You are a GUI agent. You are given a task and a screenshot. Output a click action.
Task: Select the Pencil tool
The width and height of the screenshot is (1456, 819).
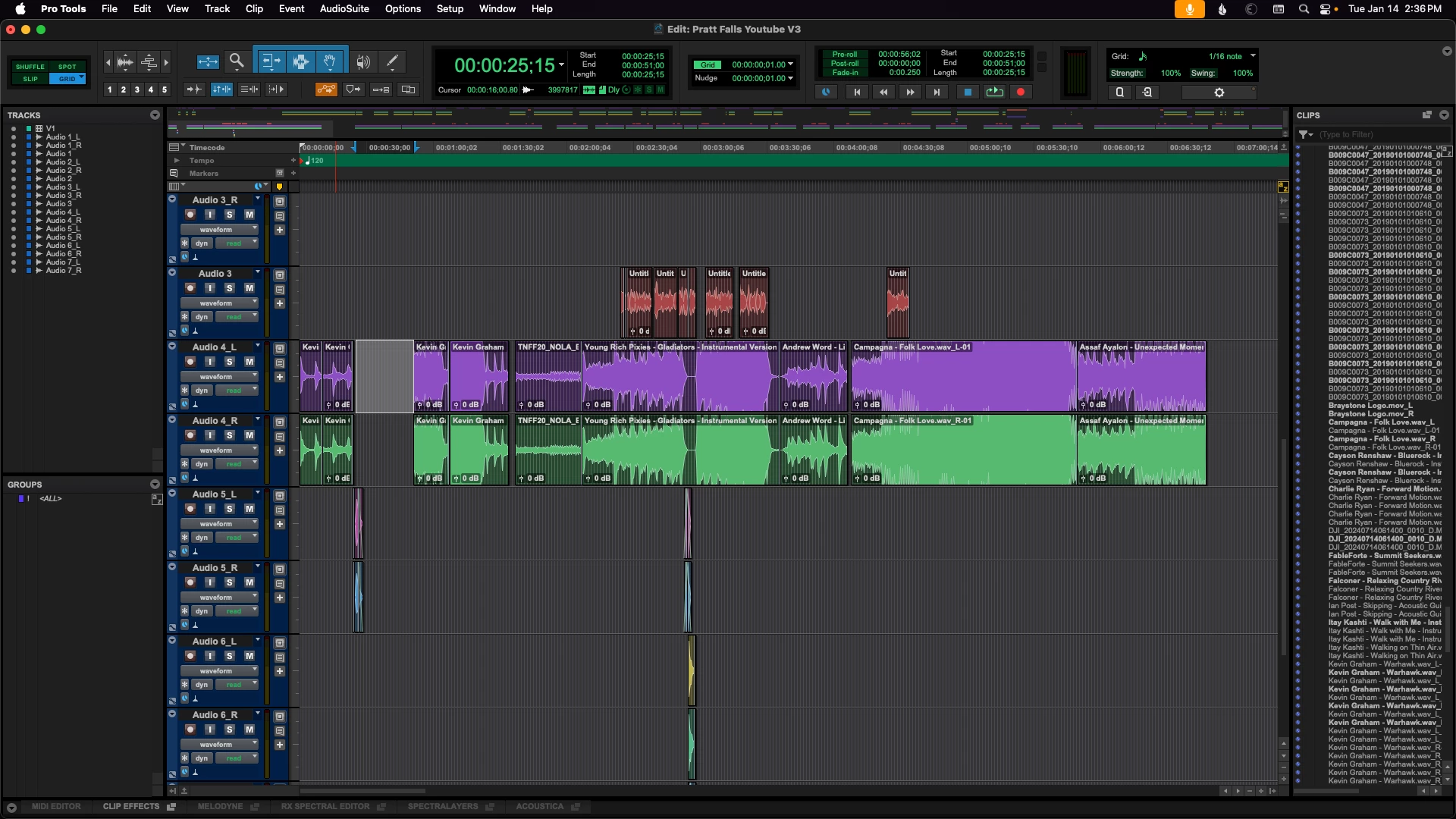click(392, 61)
